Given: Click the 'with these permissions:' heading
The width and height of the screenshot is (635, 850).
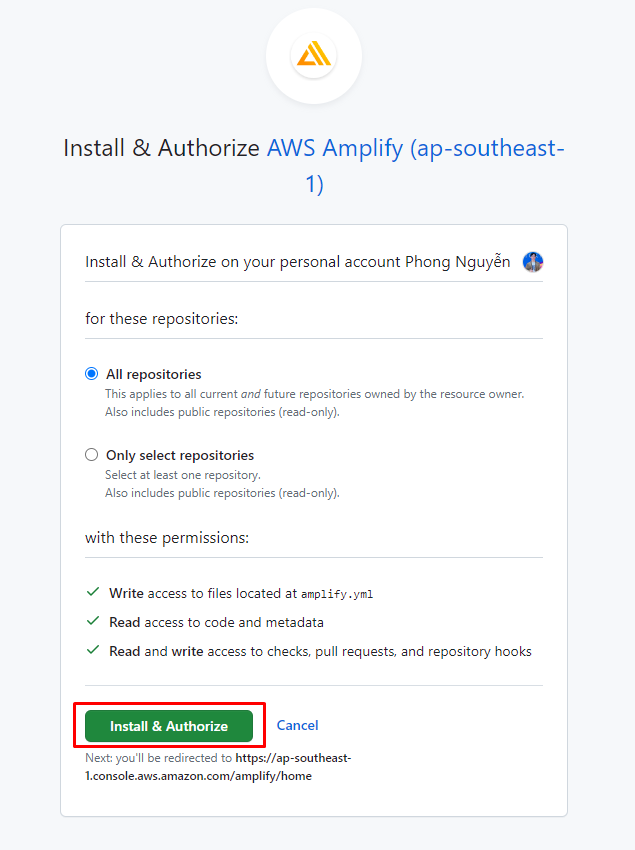Looking at the screenshot, I should [167, 538].
